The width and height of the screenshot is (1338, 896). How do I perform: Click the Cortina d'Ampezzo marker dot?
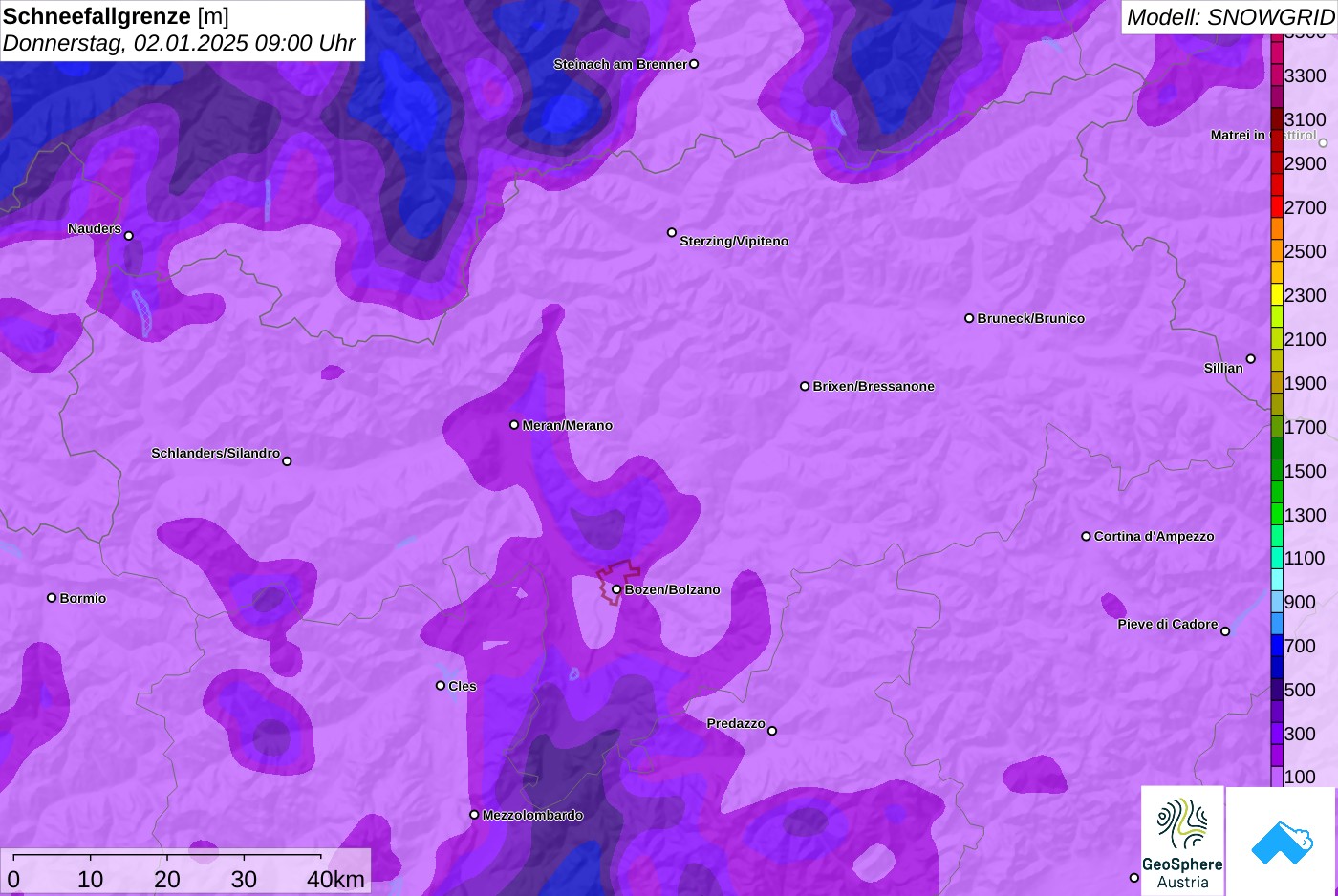[x=1086, y=536]
